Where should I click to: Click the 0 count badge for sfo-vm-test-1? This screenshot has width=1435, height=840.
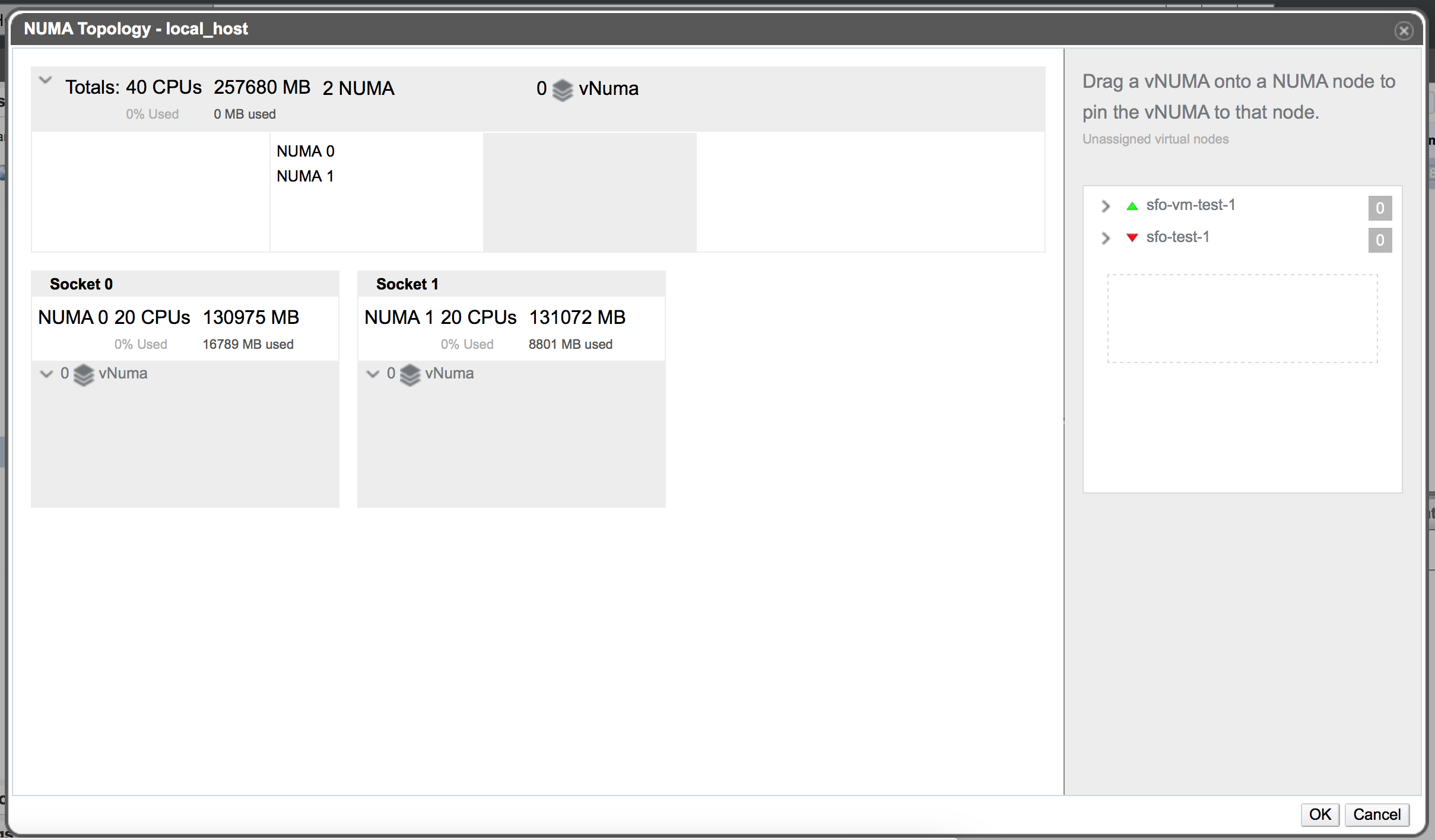[x=1380, y=208]
